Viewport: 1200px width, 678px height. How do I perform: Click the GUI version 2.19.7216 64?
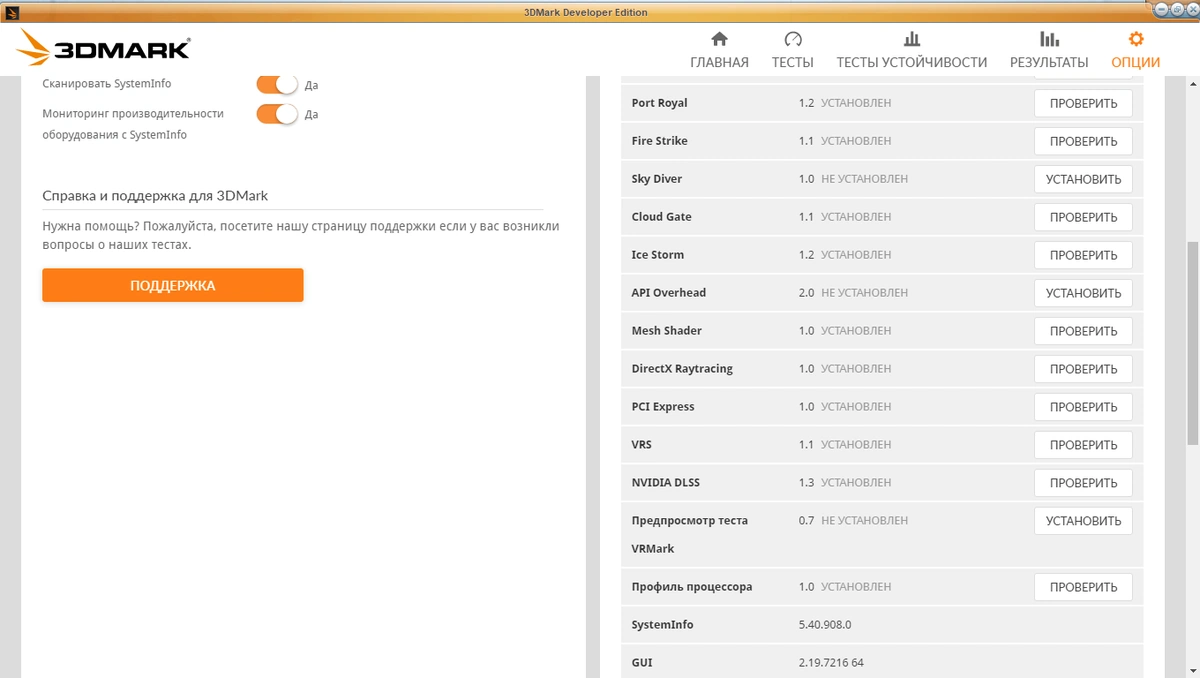point(831,663)
